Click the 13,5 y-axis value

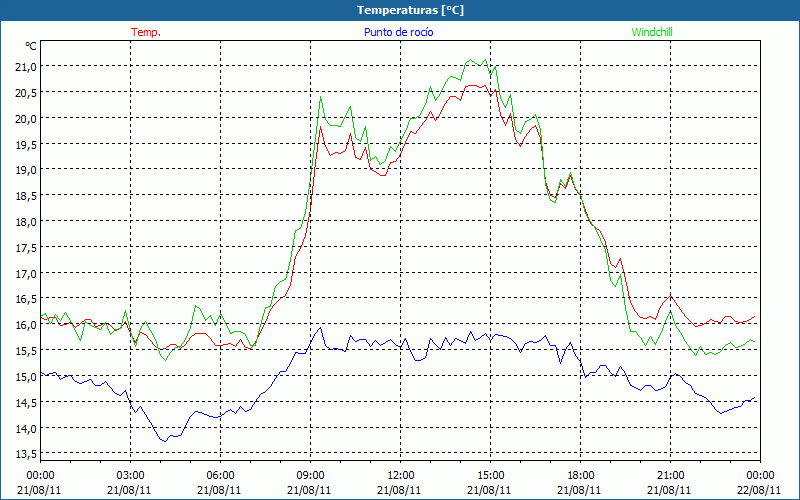26,454
